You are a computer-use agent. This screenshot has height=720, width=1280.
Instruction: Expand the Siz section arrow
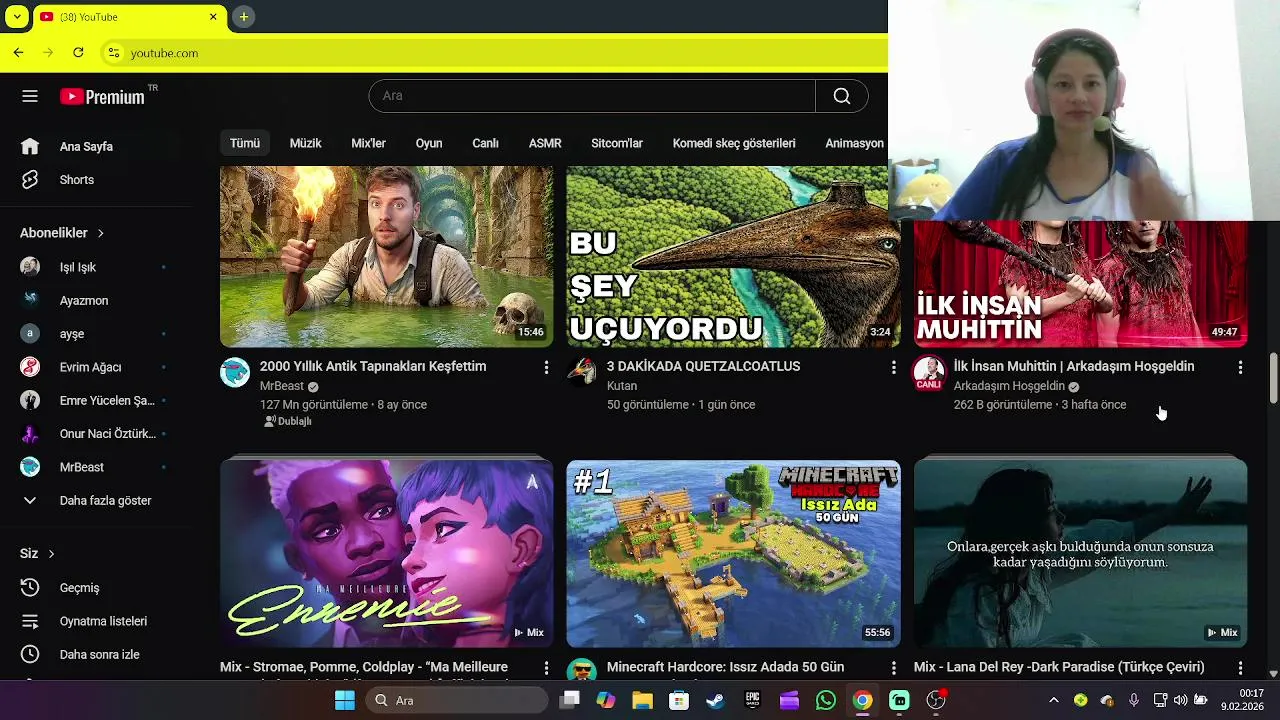[51, 554]
